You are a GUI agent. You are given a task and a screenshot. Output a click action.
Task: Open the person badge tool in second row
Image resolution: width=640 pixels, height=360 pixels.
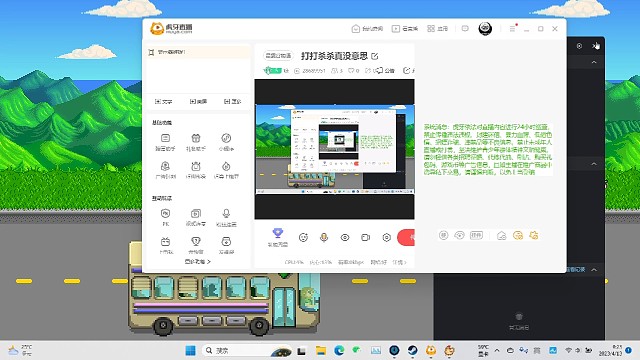pos(165,170)
